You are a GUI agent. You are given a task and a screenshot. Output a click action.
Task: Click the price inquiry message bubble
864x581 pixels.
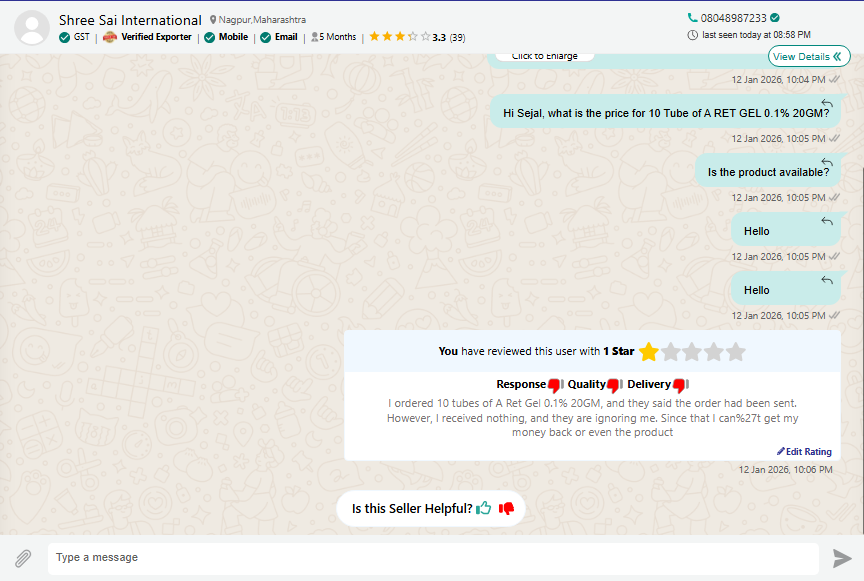click(x=666, y=112)
